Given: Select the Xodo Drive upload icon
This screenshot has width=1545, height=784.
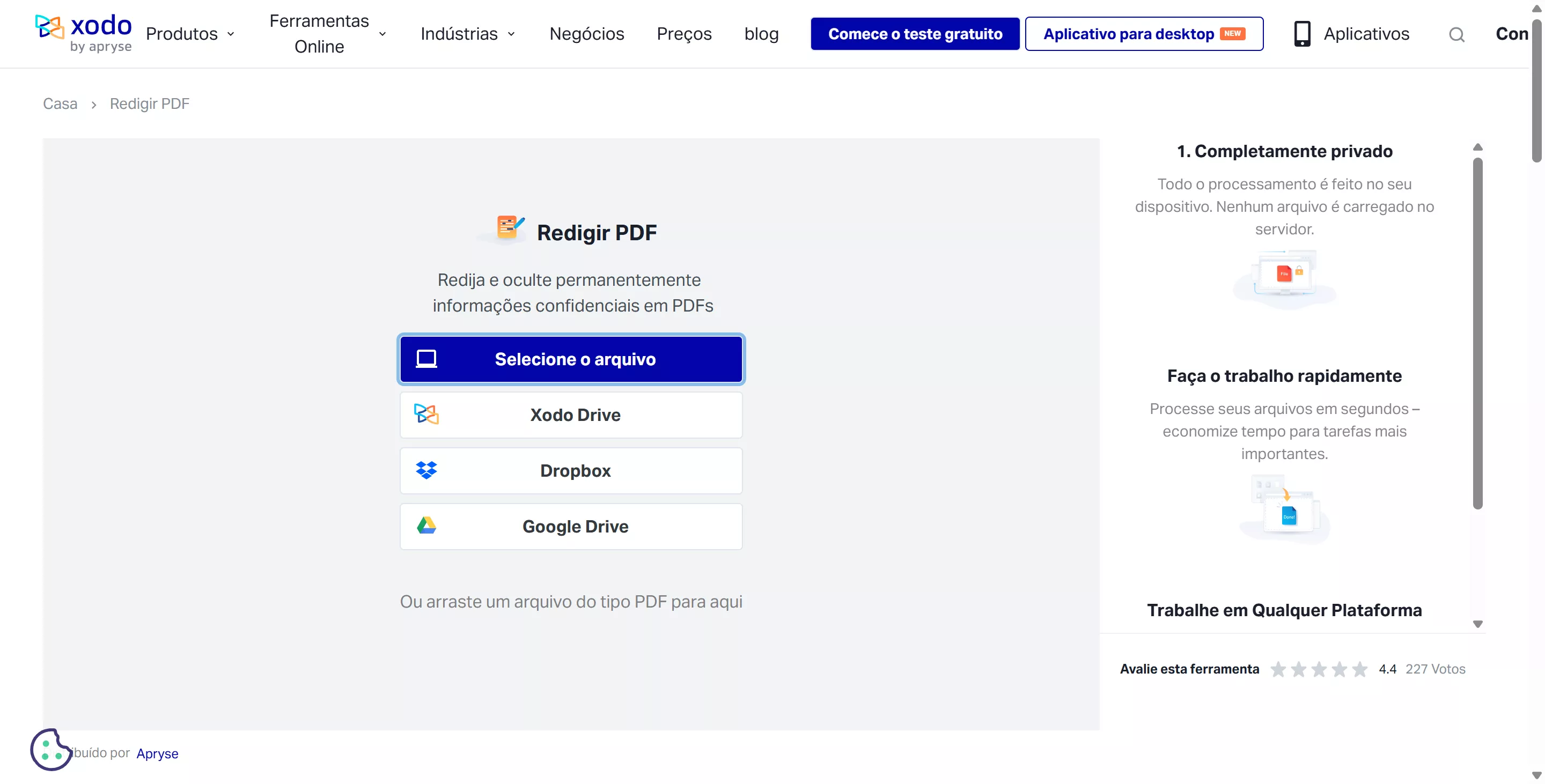Looking at the screenshot, I should tap(426, 414).
